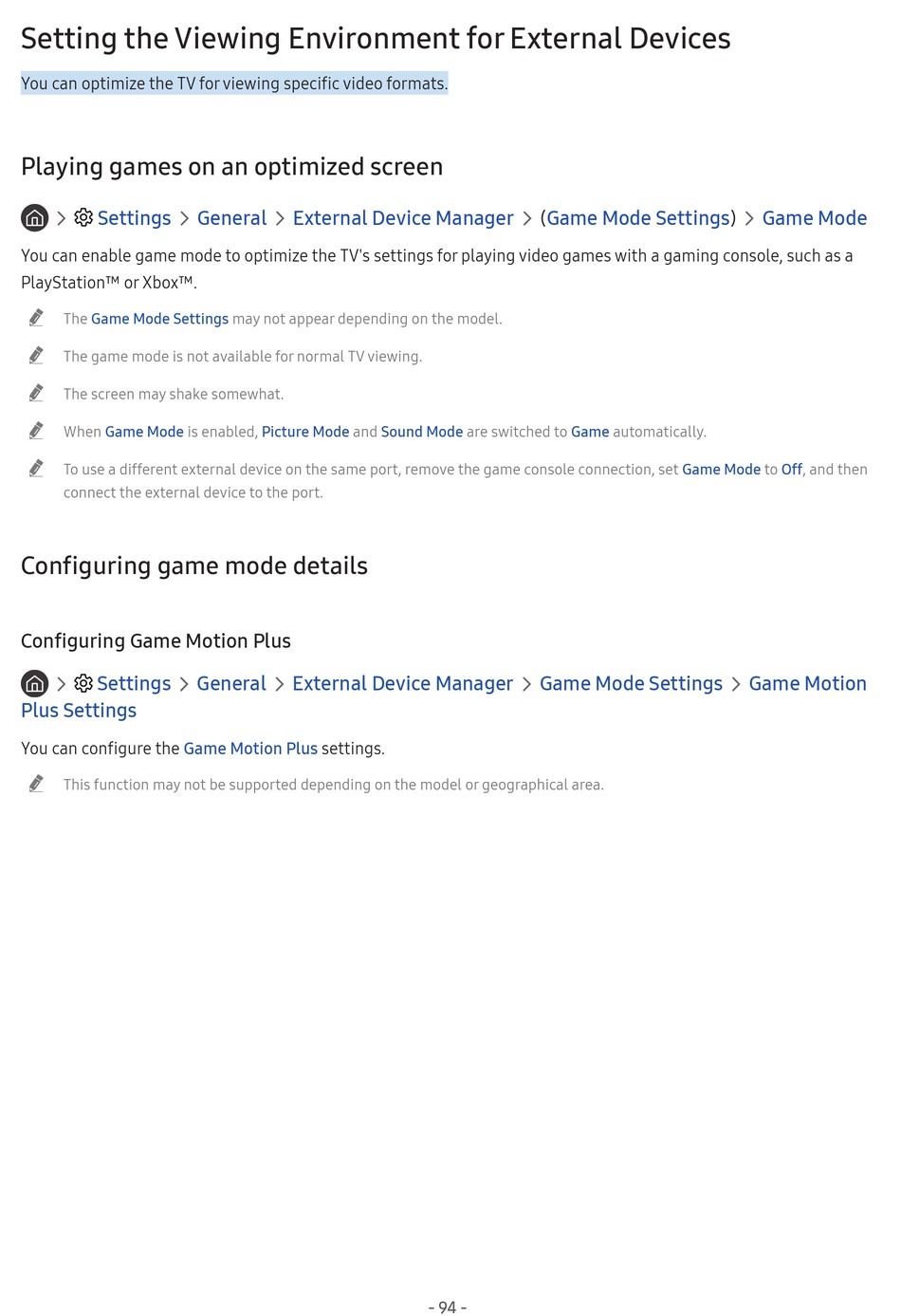Screen dimensions: 901x1316
Task: Click the Off link in the last note
Action: pos(792,470)
